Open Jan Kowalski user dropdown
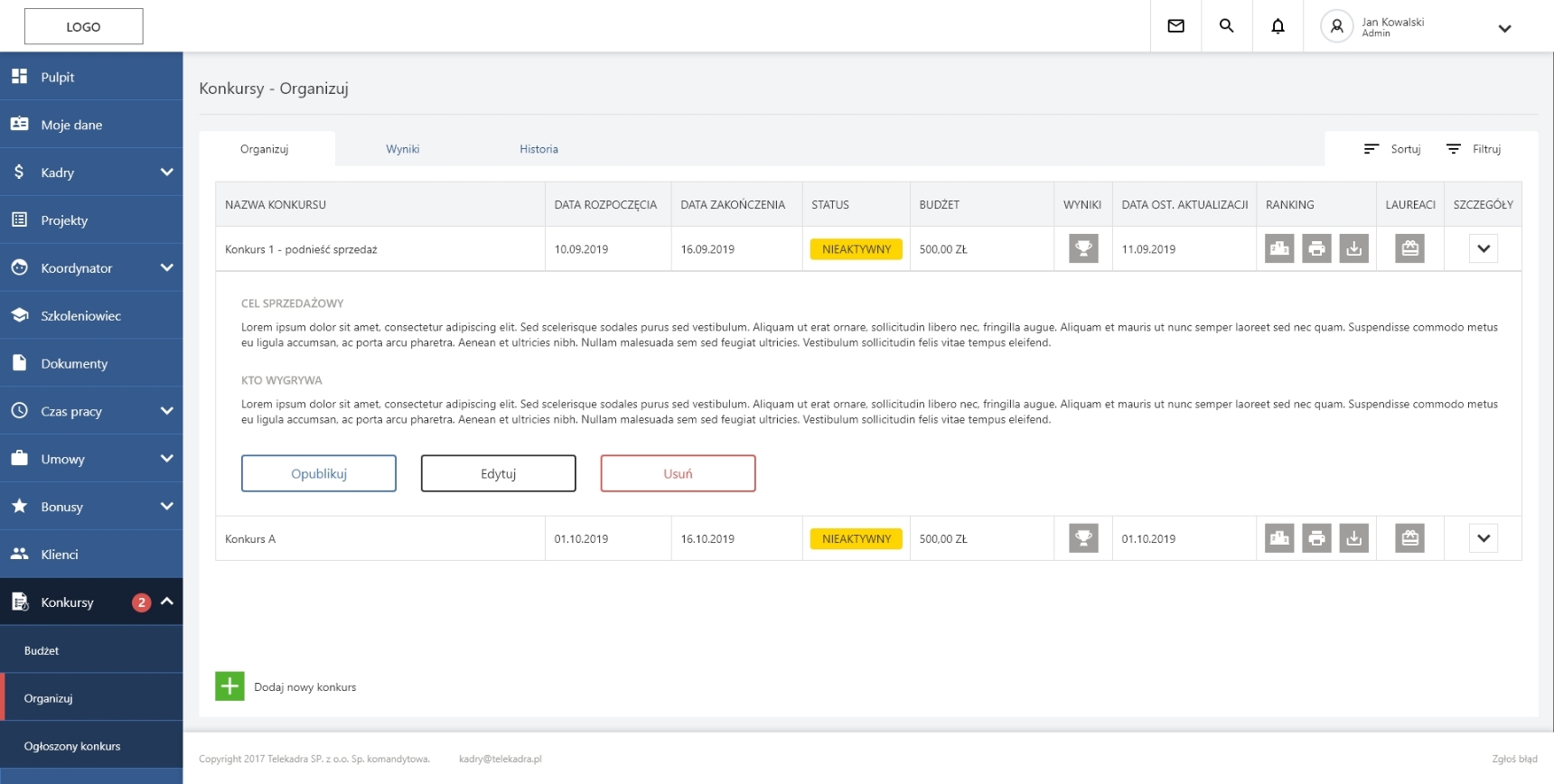Screen dimensions: 1554x784 [x=1504, y=28]
